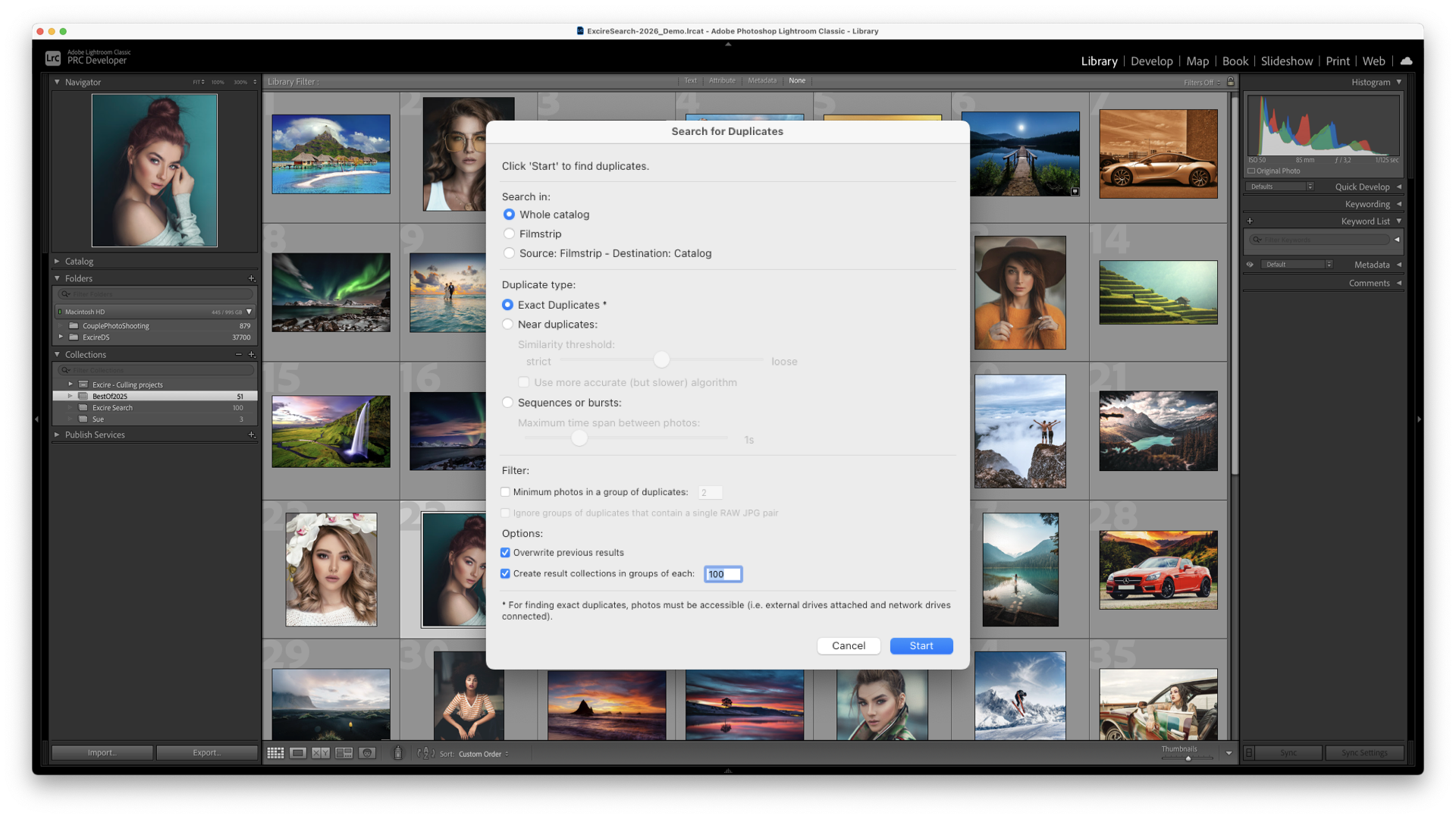Click the A-Z sort direction icon
The height and width of the screenshot is (819, 1456).
coord(425,753)
